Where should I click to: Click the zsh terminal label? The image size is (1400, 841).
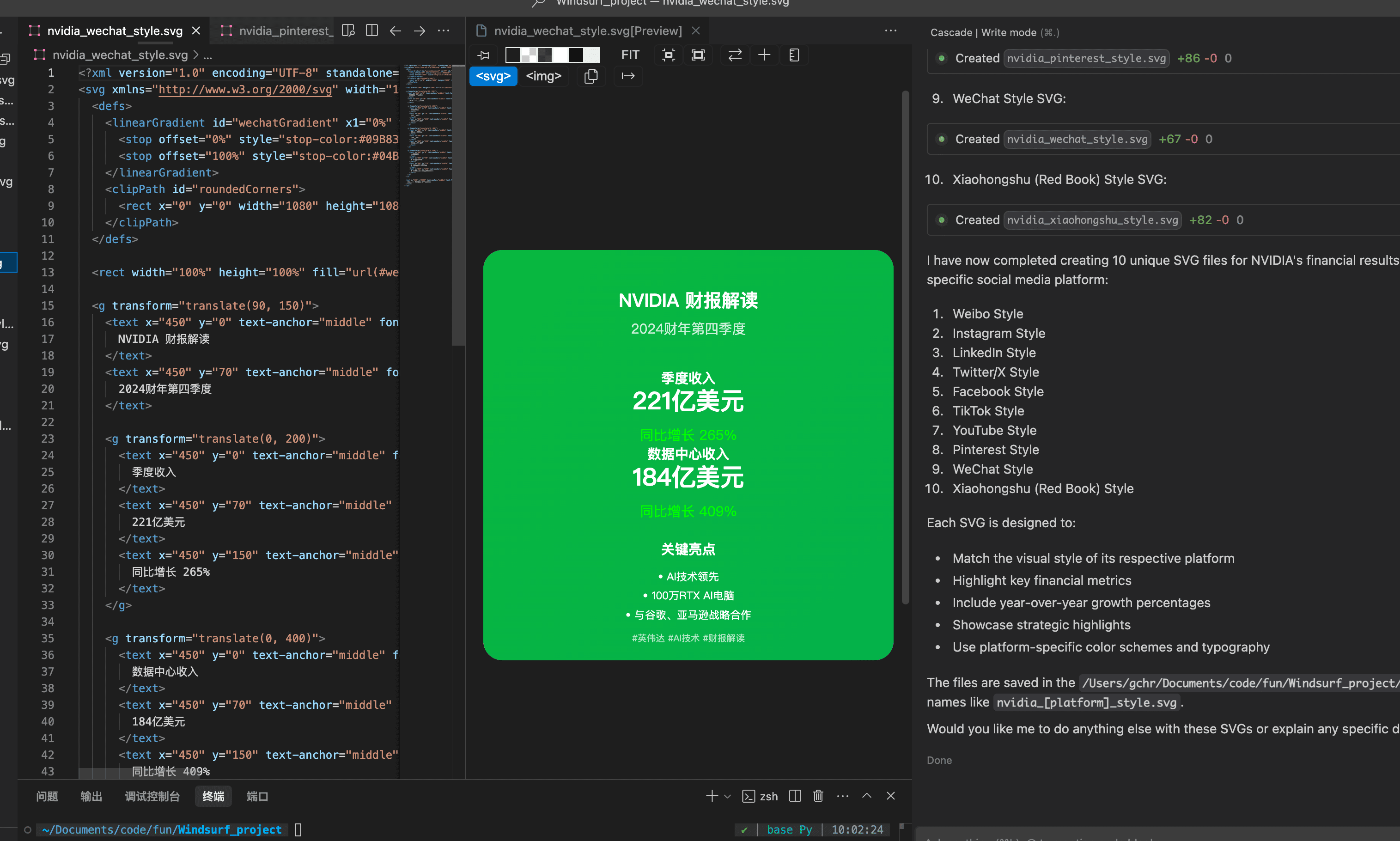[760, 796]
